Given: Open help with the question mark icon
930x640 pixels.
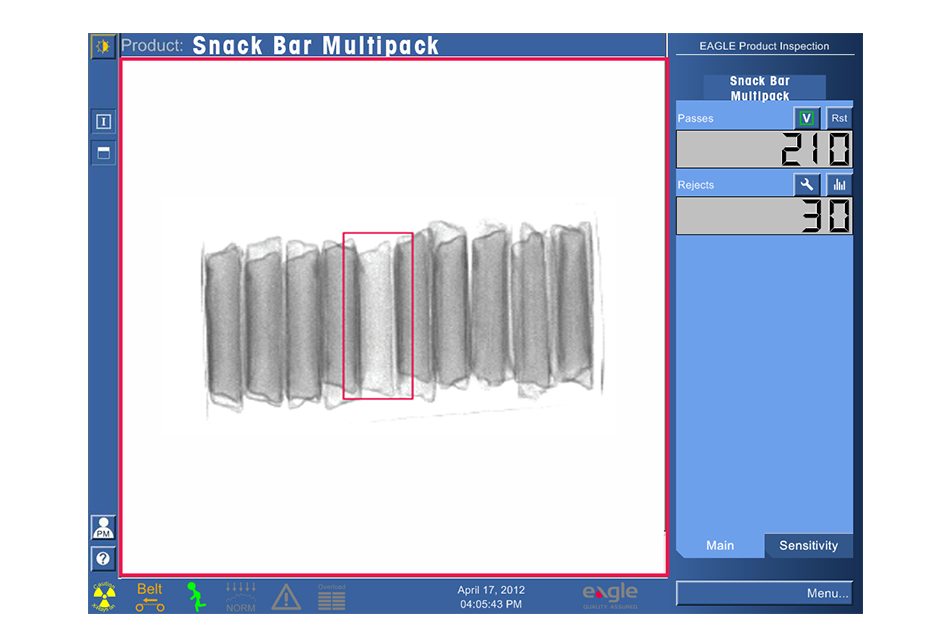Looking at the screenshot, I should coord(103,559).
